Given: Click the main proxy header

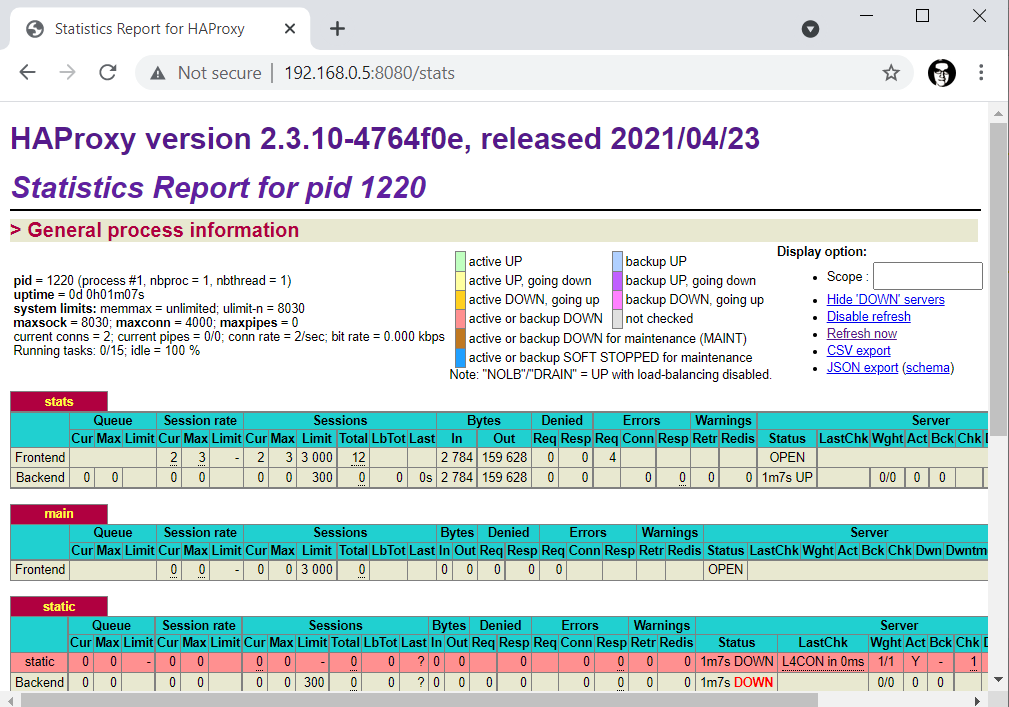Looking at the screenshot, I should coord(59,513).
